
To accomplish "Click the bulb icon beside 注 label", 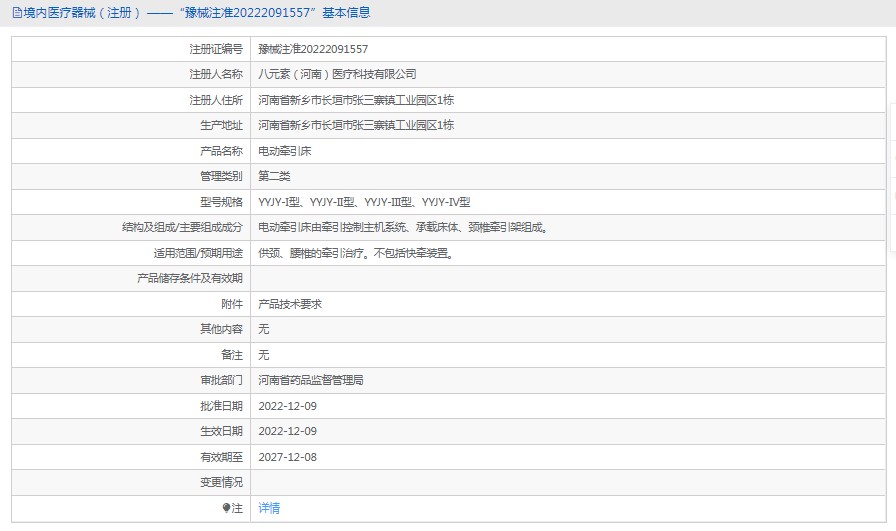I will 226,508.
